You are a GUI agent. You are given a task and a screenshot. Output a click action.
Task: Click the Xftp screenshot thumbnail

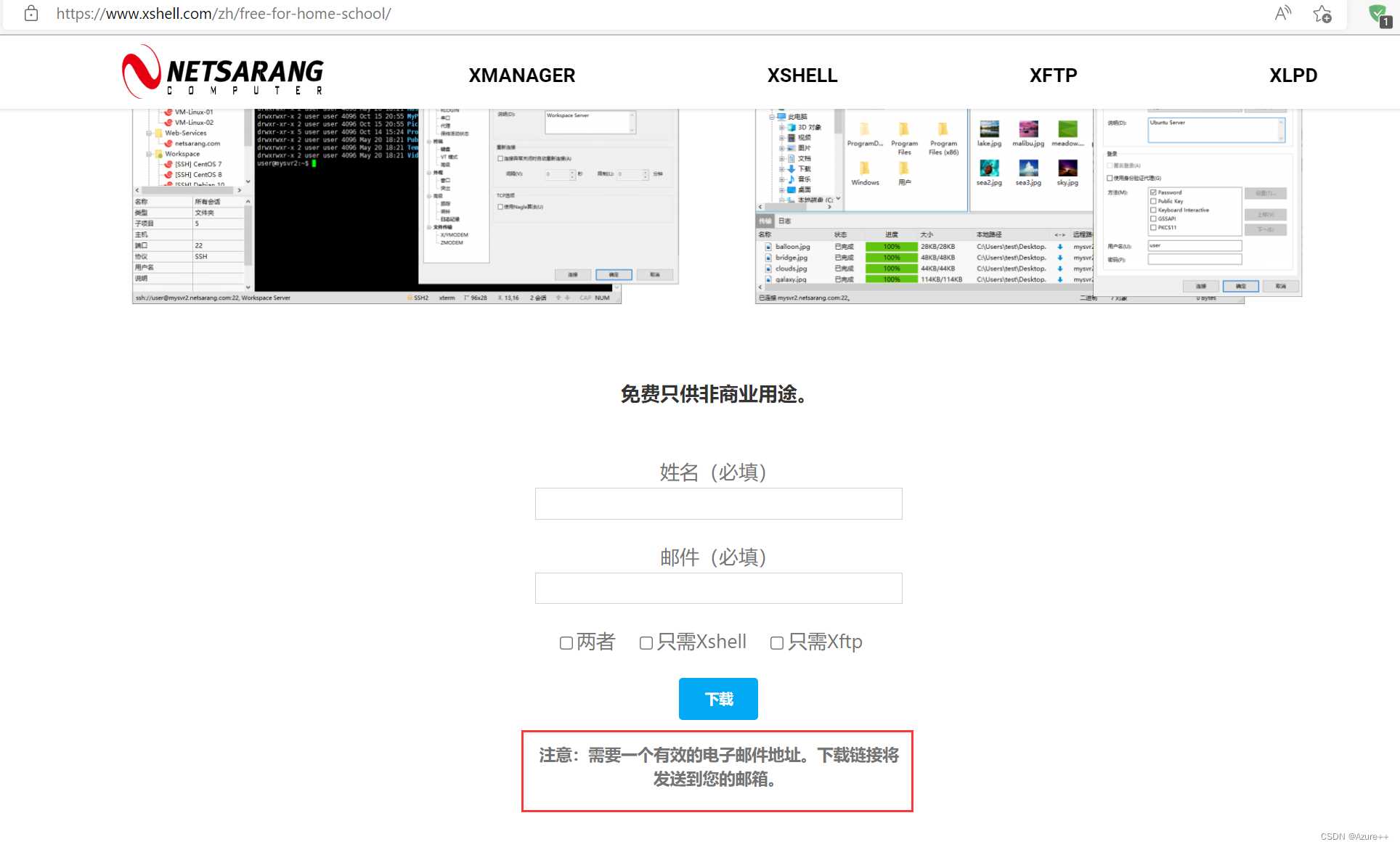coord(1028,206)
